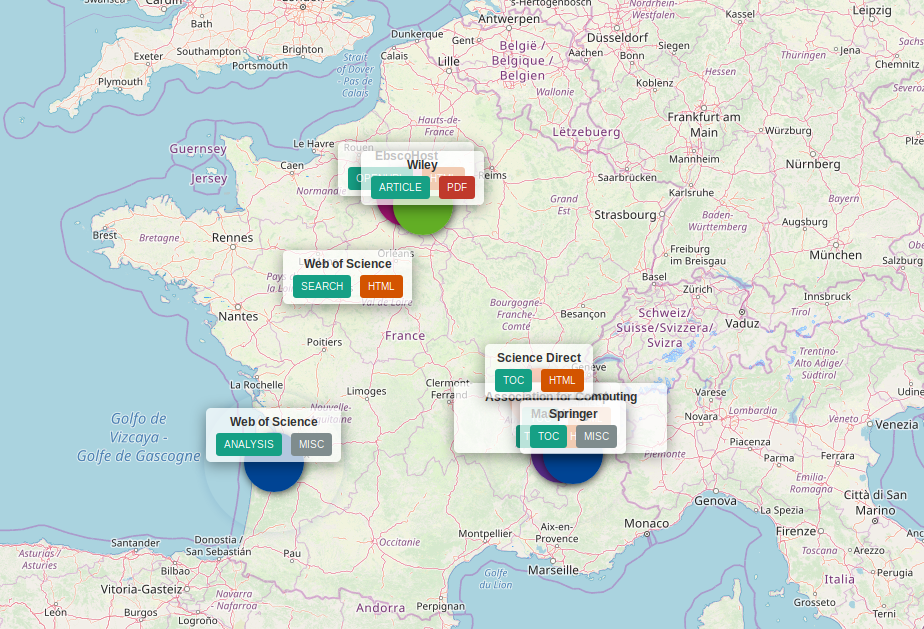Click the Poitiers city label

pyautogui.click(x=324, y=342)
